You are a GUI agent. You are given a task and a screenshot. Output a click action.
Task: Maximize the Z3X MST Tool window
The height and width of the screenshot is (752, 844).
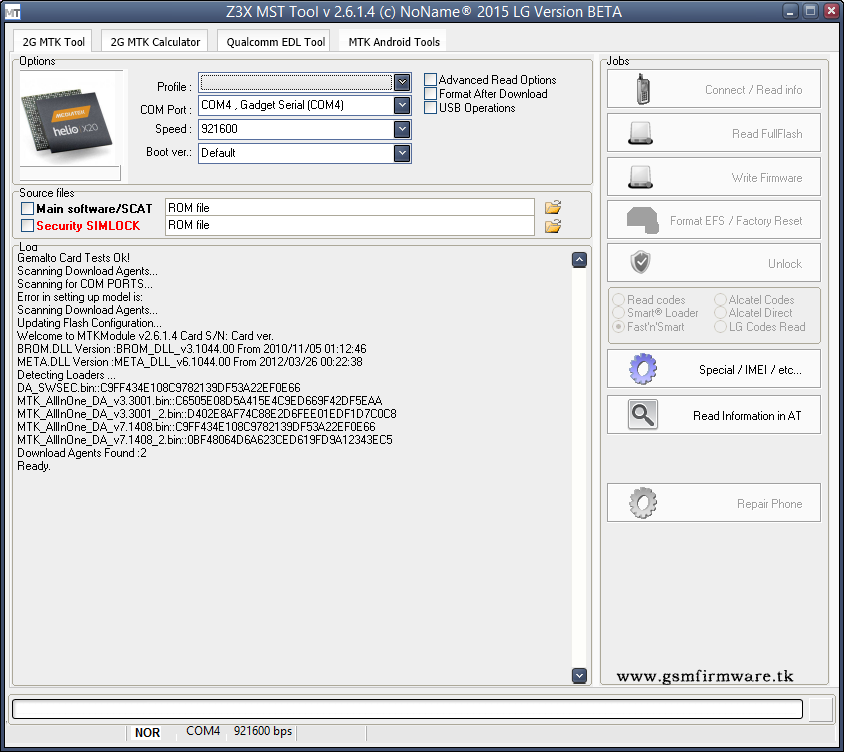(810, 11)
